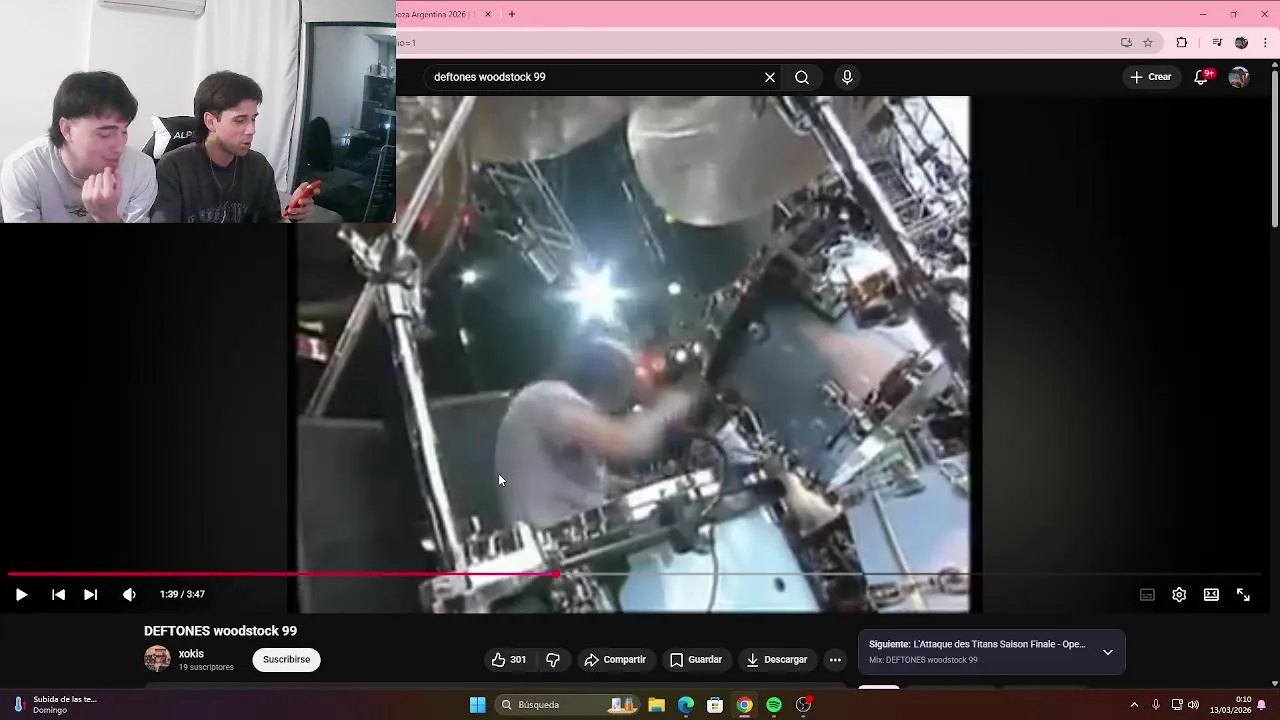Viewport: 1280px width, 720px height.
Task: Click the Compartir button
Action: pos(615,660)
